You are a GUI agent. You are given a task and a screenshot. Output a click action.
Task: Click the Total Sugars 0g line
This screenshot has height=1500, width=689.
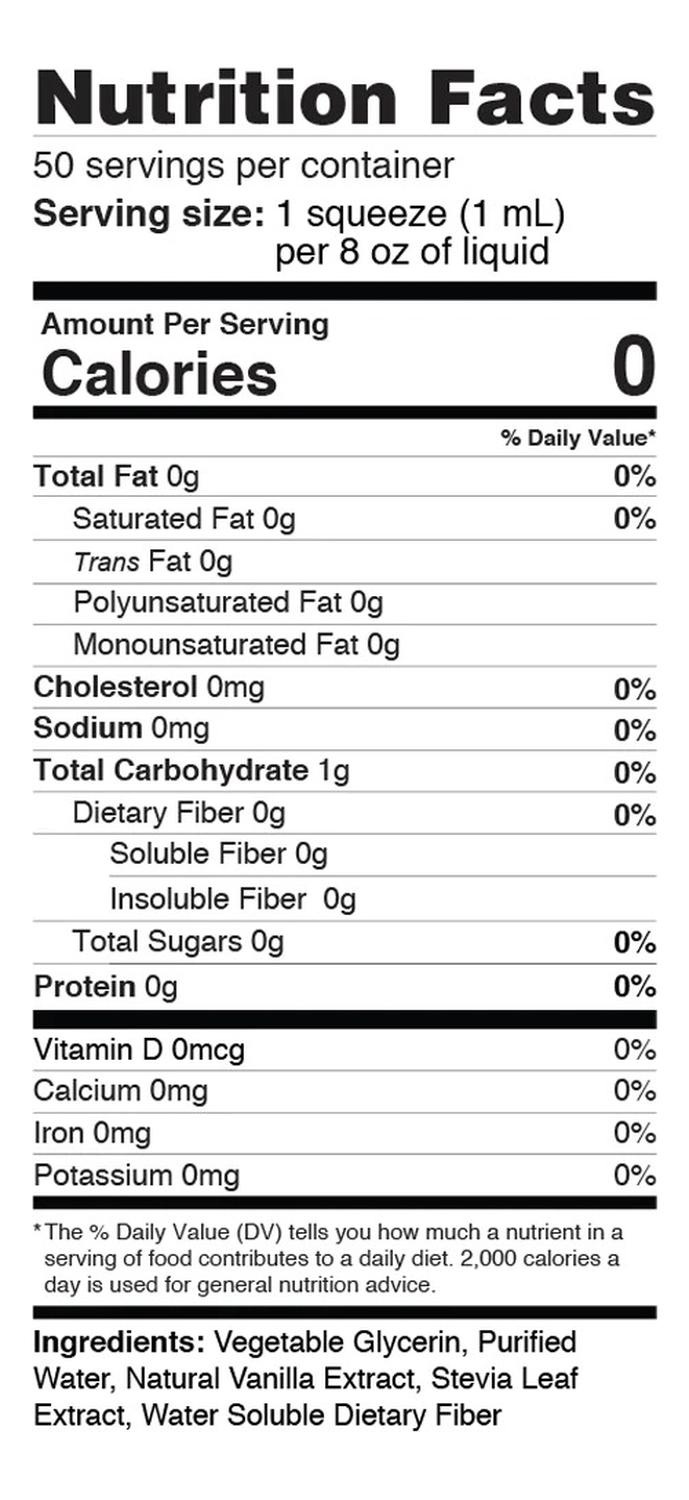click(x=178, y=942)
